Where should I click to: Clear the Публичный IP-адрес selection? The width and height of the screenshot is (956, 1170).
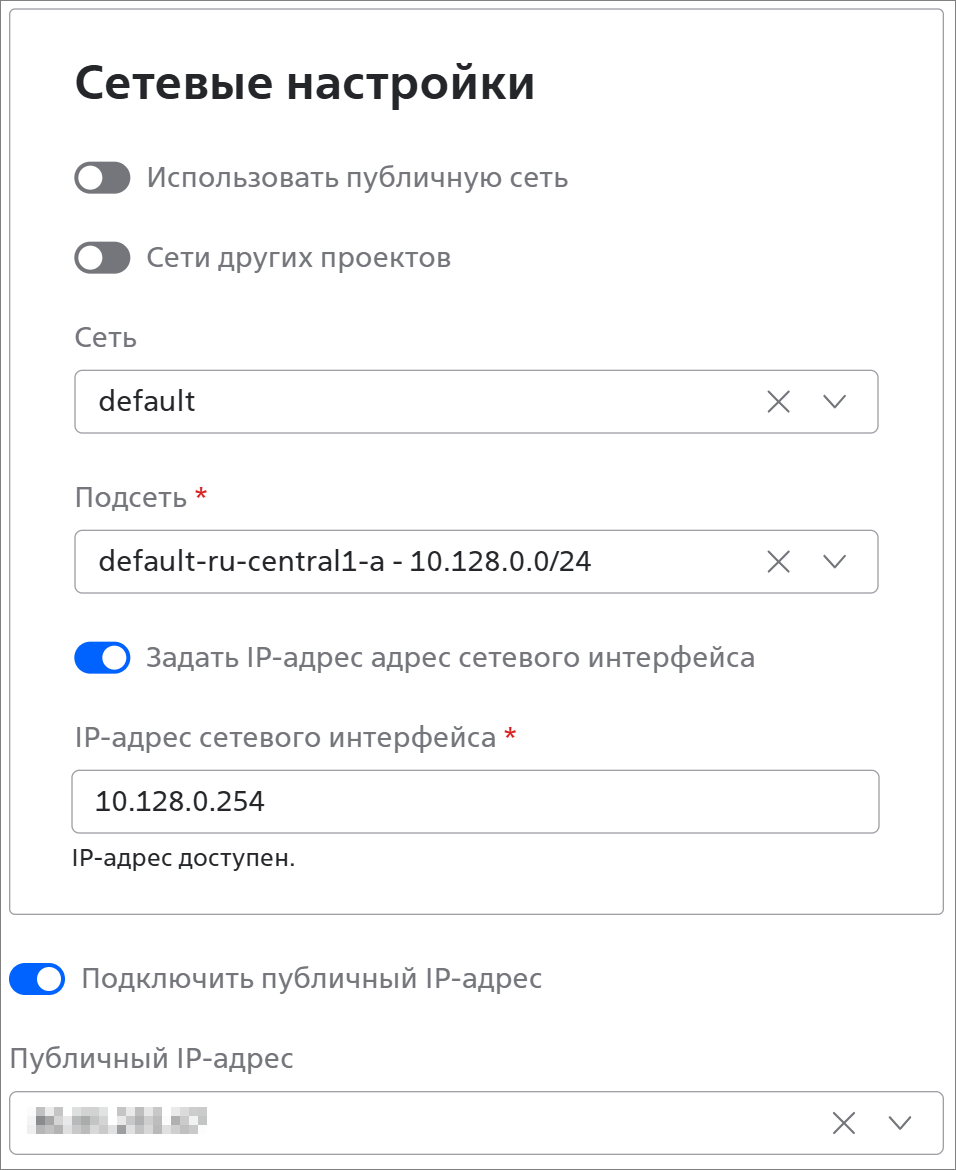[x=844, y=1123]
